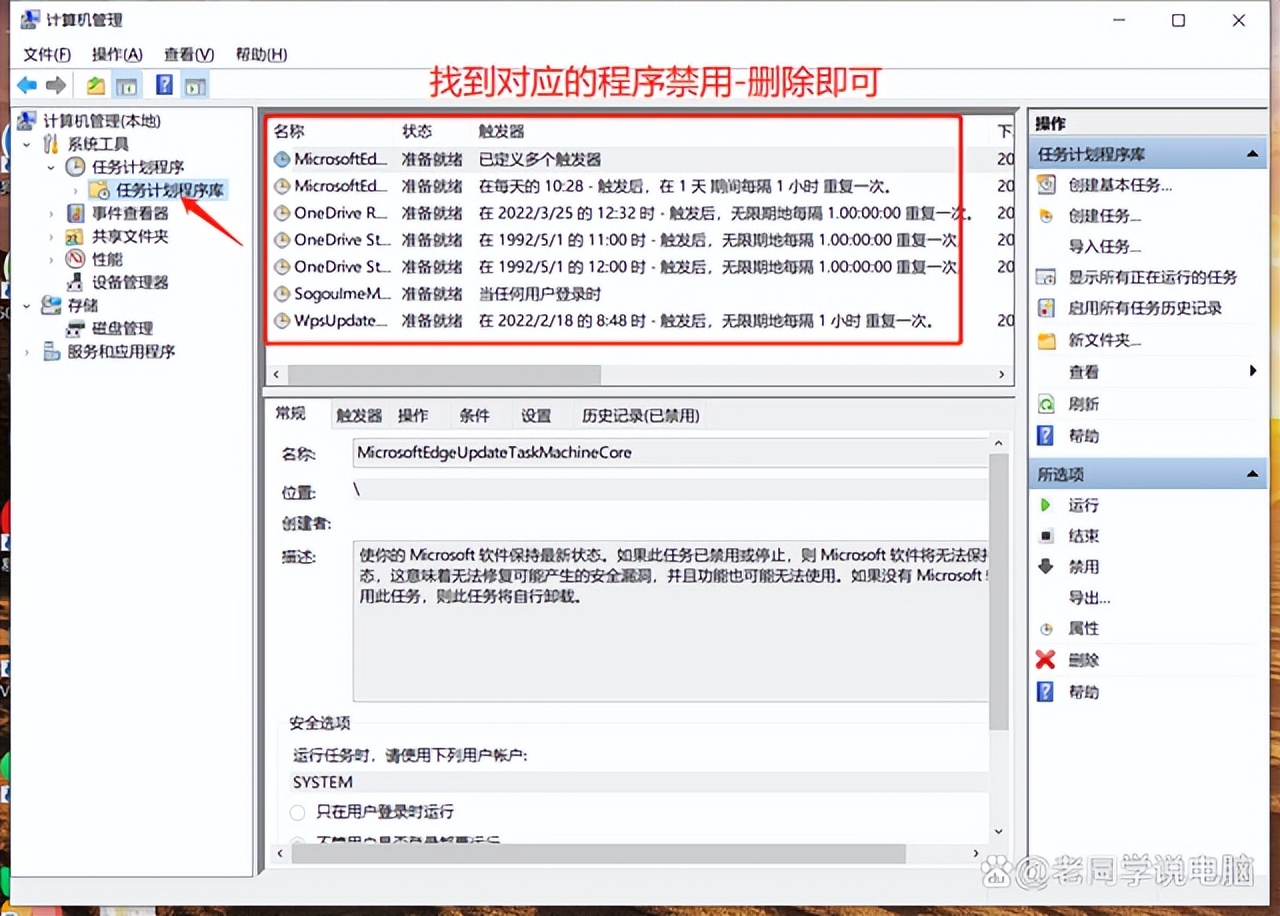Click the 刷新 refresh icon
The width and height of the screenshot is (1280, 916).
click(x=1046, y=404)
